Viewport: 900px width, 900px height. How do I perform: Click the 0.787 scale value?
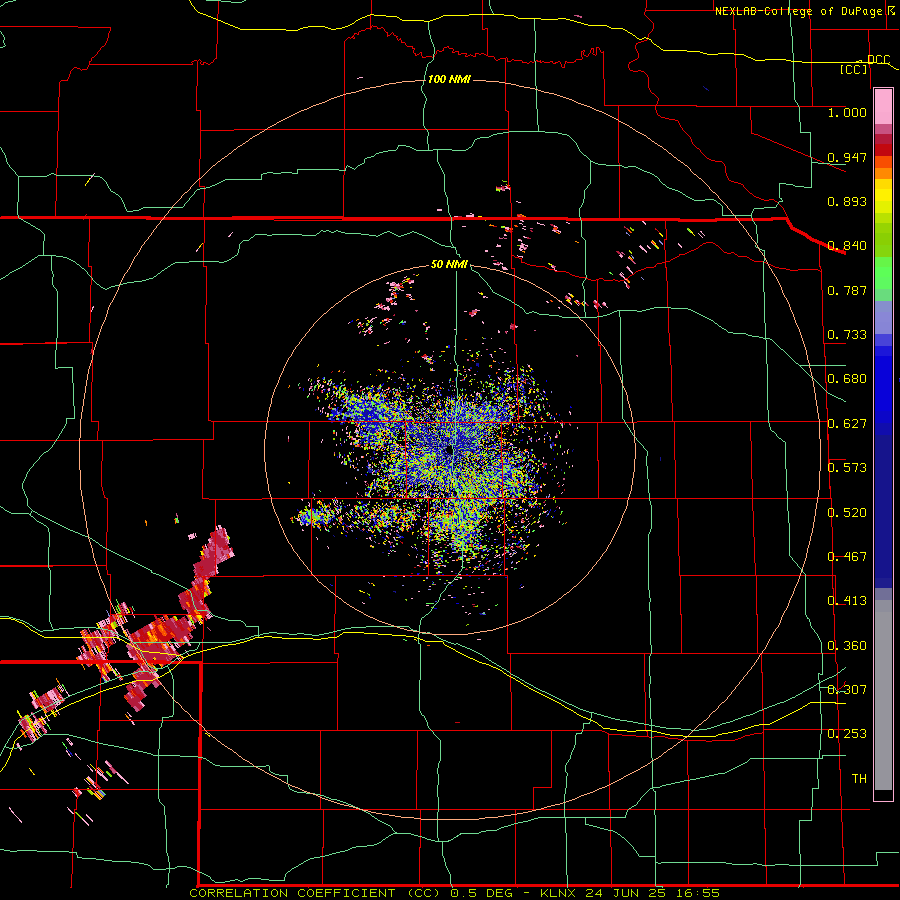pos(847,290)
